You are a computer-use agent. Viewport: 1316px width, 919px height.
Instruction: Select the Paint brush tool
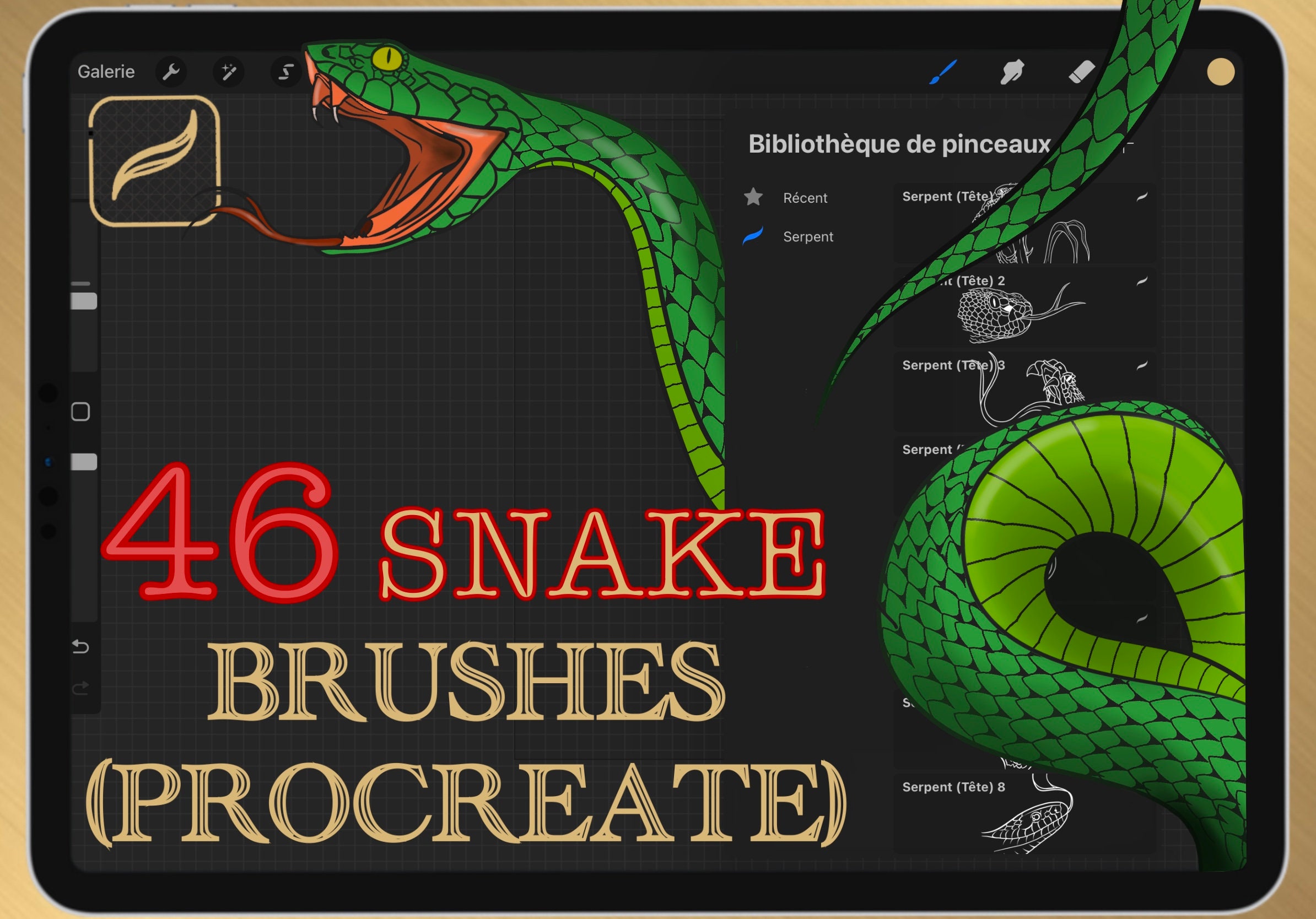click(943, 72)
